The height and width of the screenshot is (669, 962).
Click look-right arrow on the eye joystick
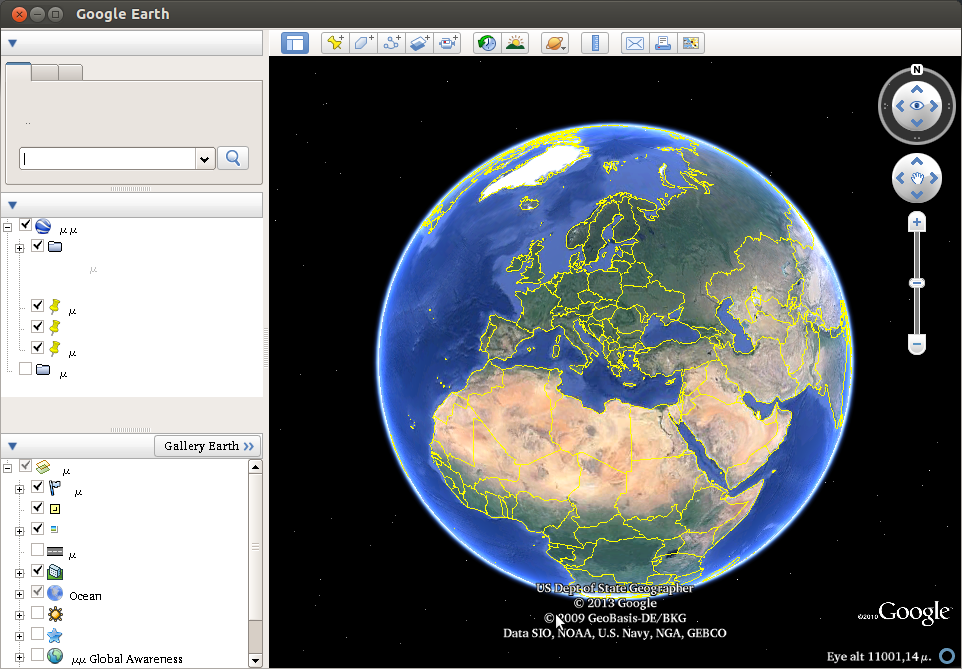tap(934, 106)
